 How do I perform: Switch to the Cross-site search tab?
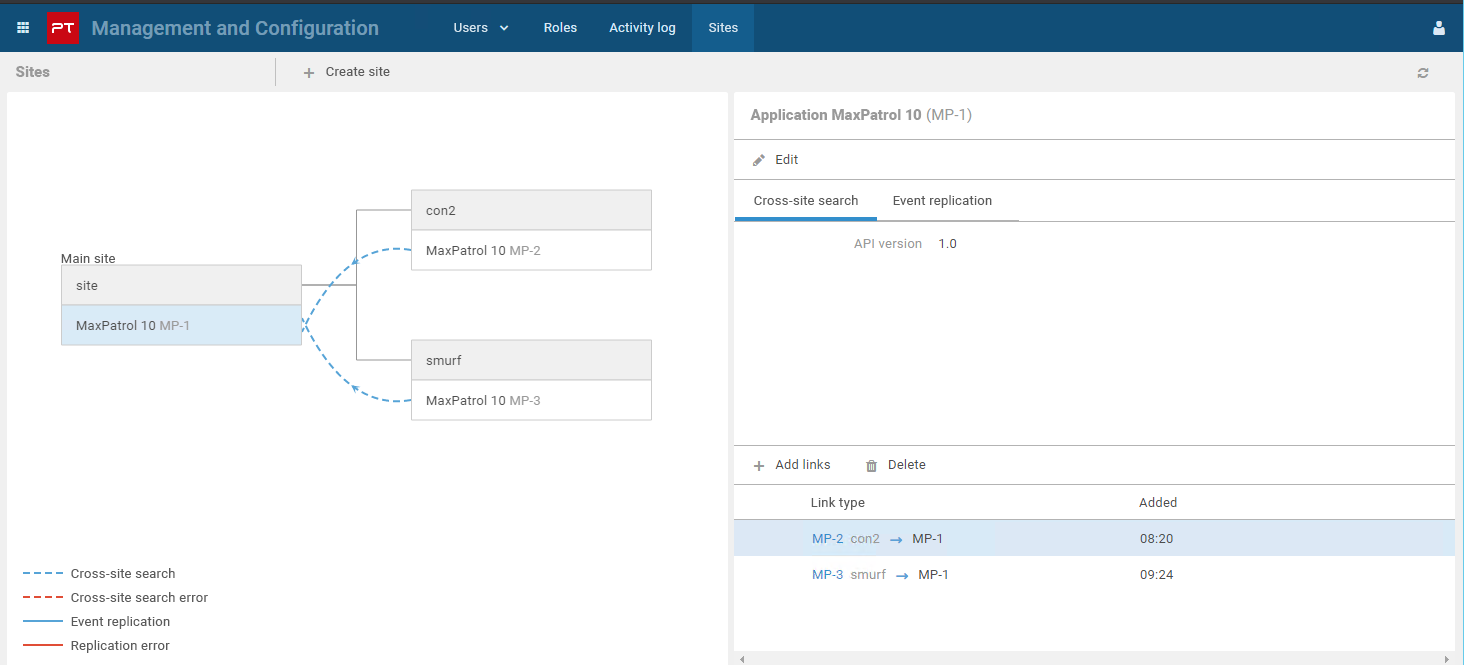[x=806, y=201]
